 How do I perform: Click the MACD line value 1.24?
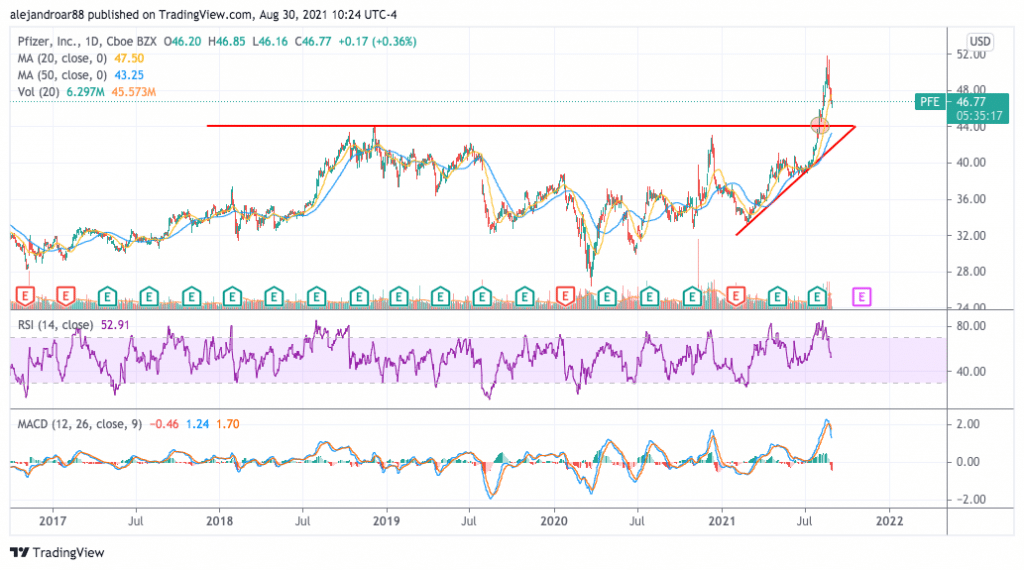[x=197, y=424]
